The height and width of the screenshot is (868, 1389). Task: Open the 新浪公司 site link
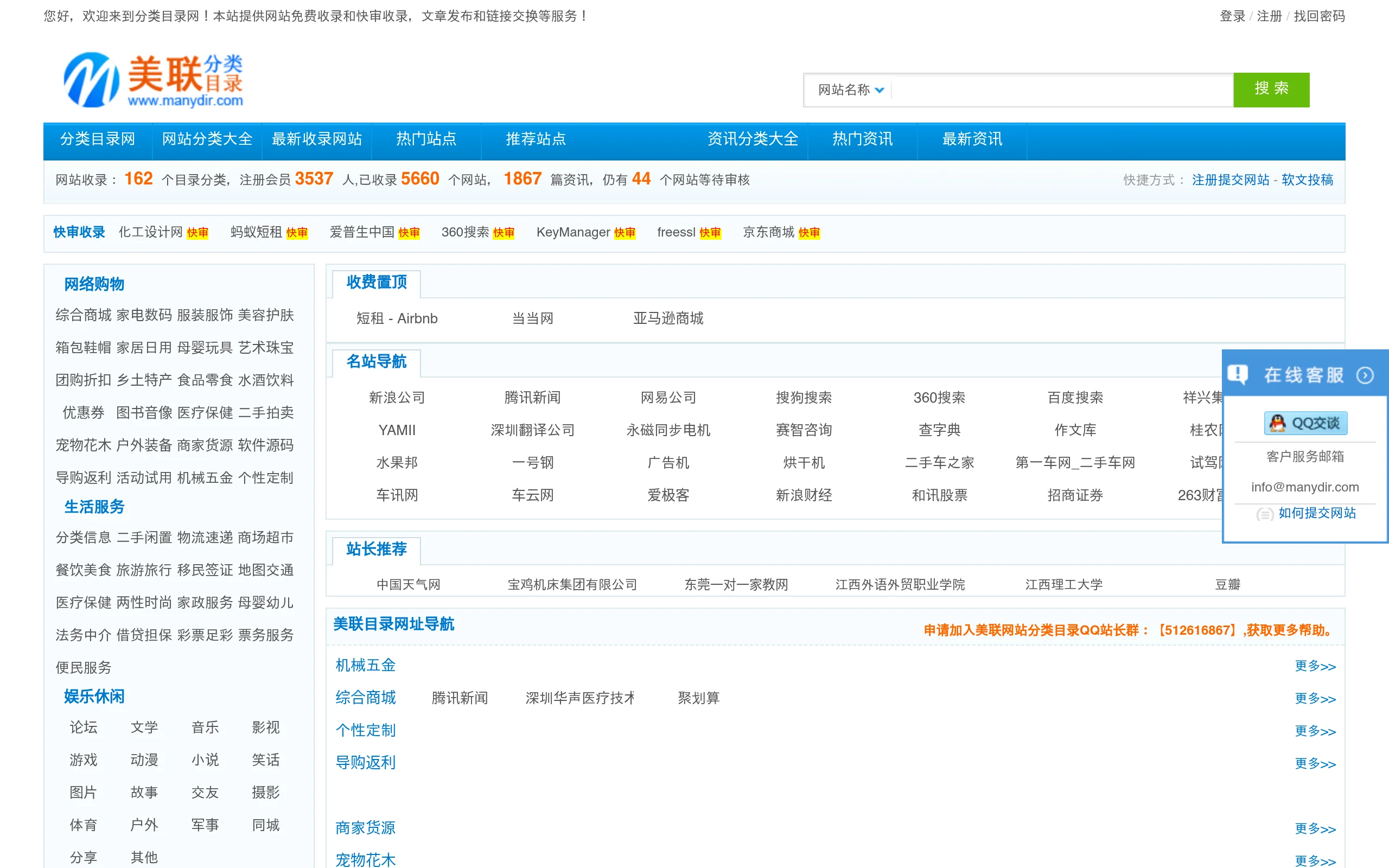pyautogui.click(x=397, y=397)
